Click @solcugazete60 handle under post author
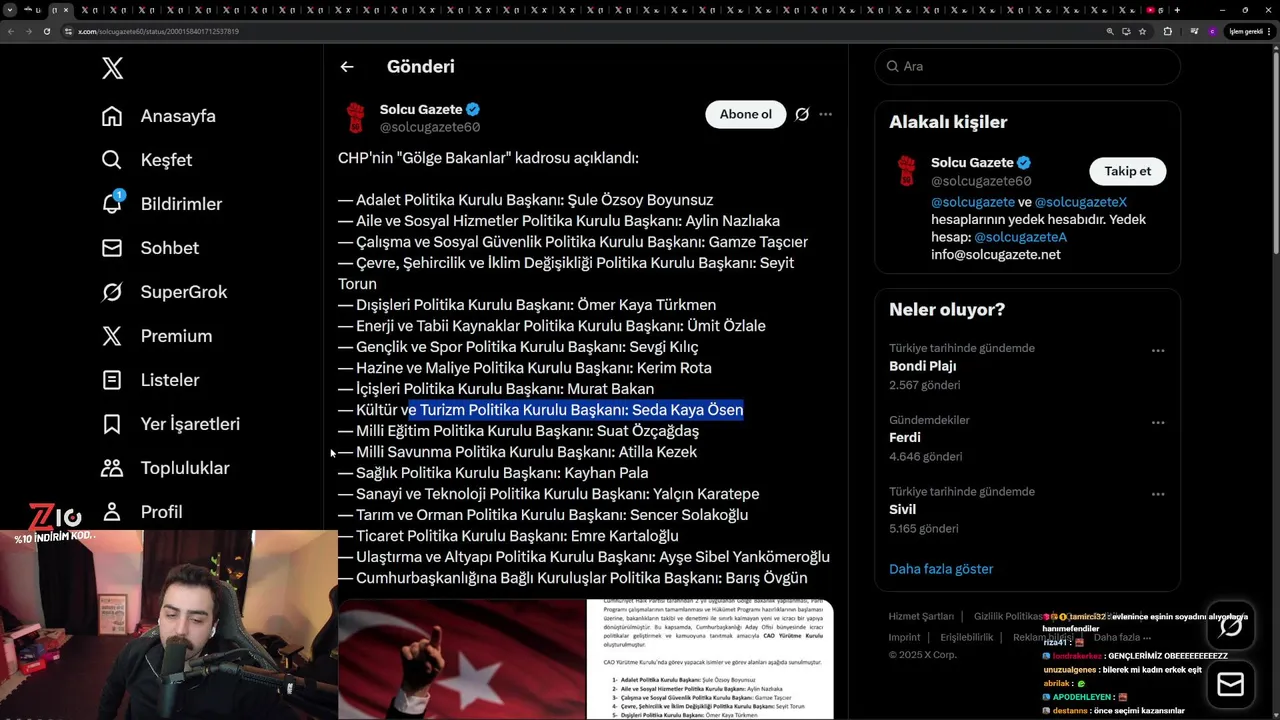1280x720 pixels. point(430,127)
